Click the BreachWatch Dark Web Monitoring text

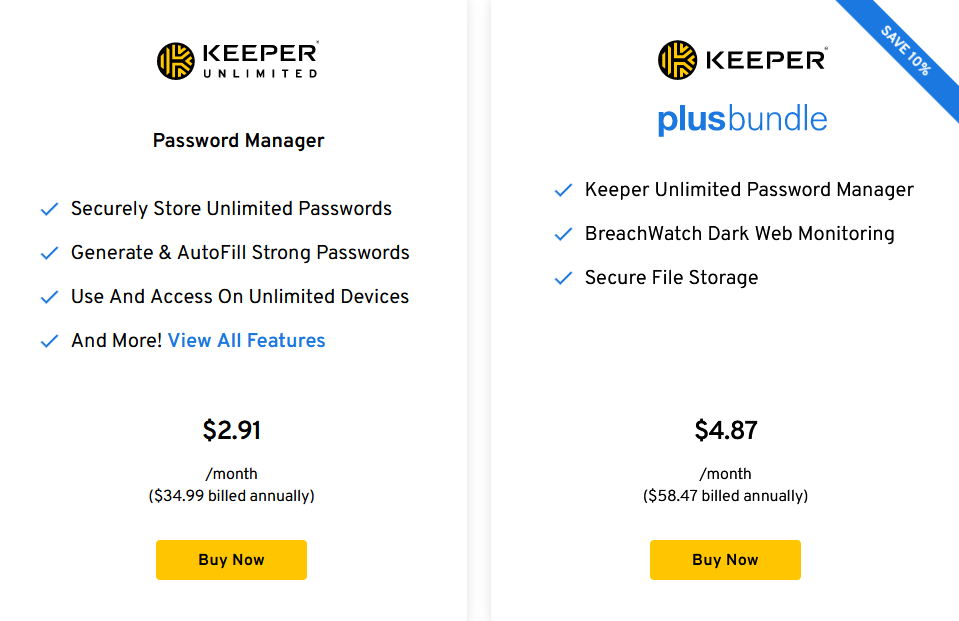(739, 234)
